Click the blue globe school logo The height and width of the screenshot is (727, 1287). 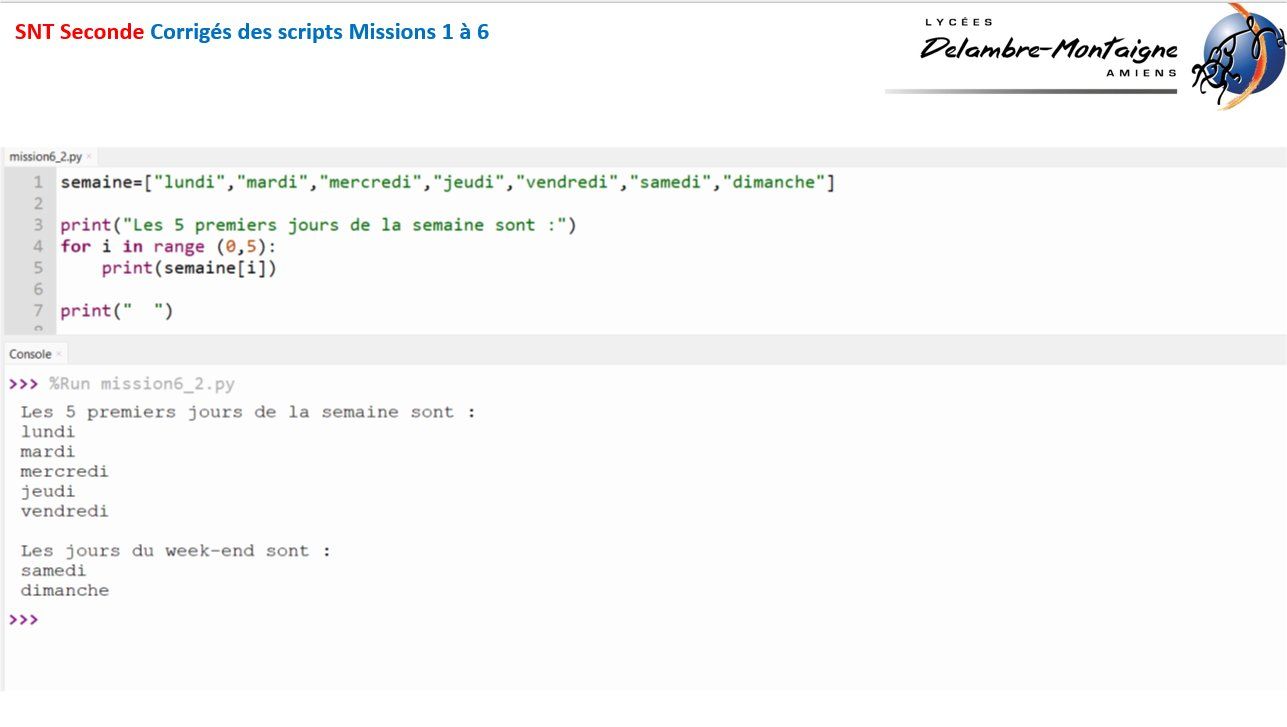pyautogui.click(x=1236, y=55)
